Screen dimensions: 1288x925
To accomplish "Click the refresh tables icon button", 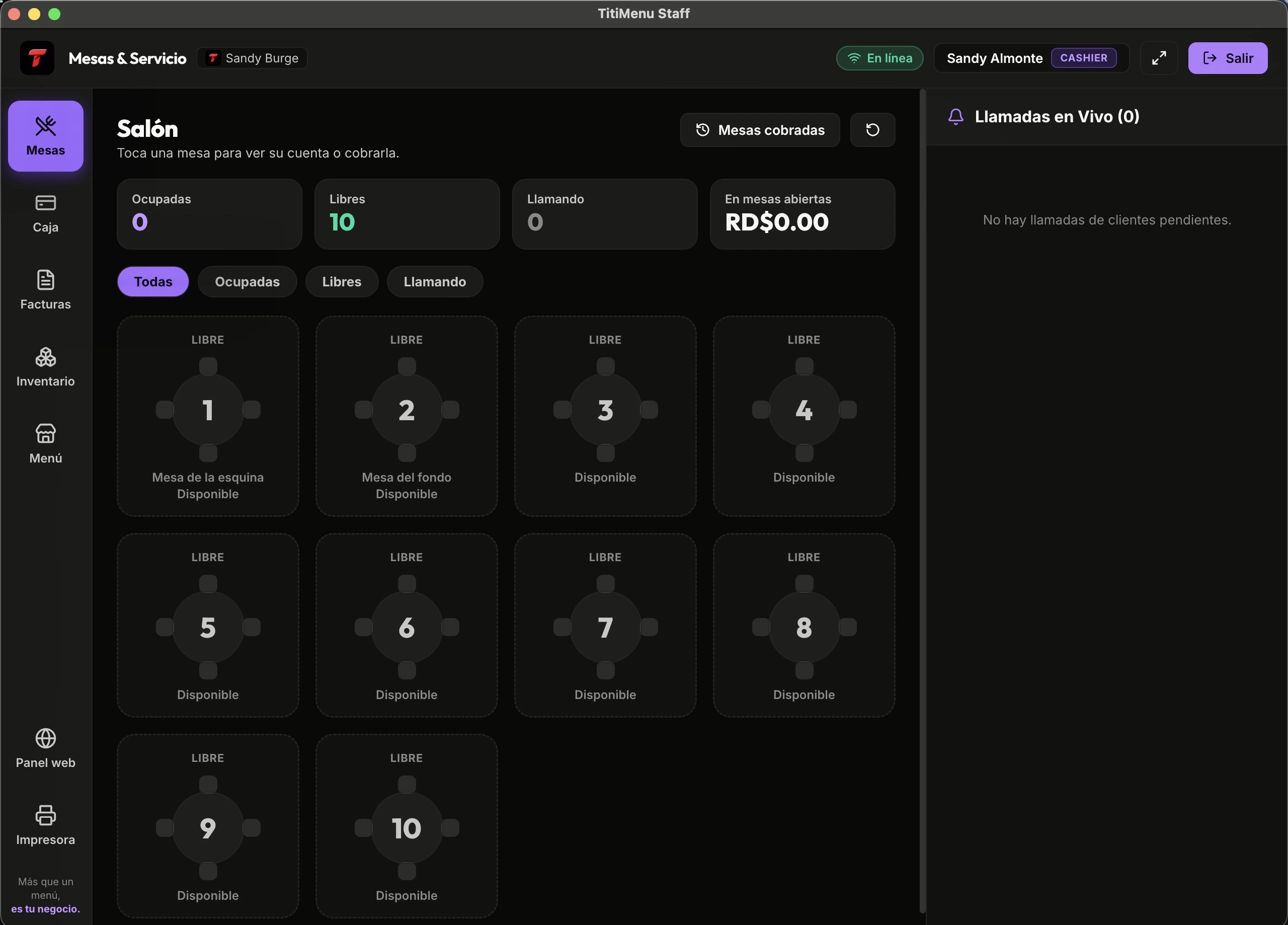I will point(872,129).
